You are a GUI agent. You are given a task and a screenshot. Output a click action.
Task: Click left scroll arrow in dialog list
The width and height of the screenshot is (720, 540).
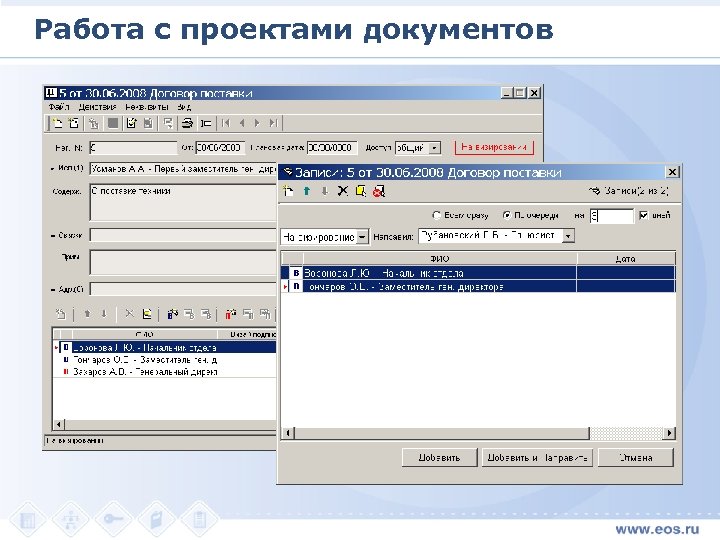point(288,433)
